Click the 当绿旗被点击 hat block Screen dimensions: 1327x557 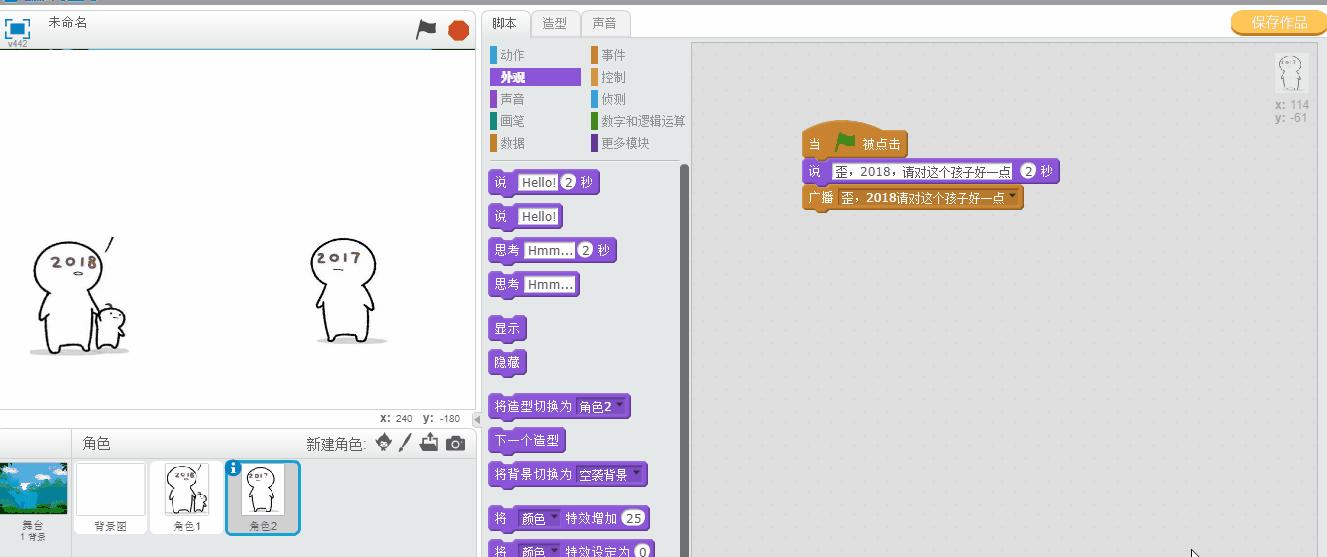pos(854,143)
